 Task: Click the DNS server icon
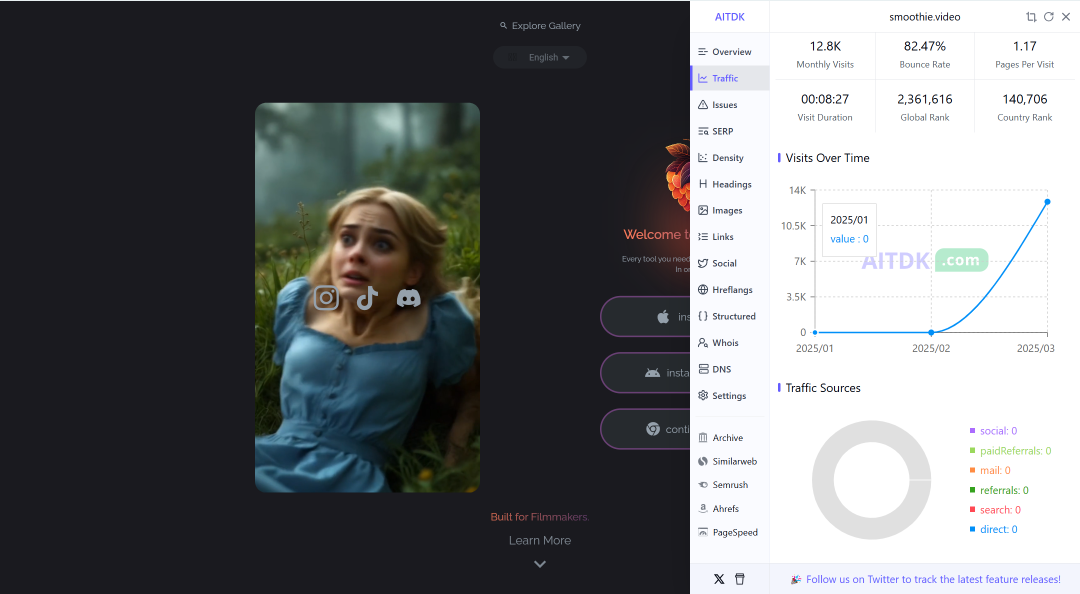pos(703,369)
